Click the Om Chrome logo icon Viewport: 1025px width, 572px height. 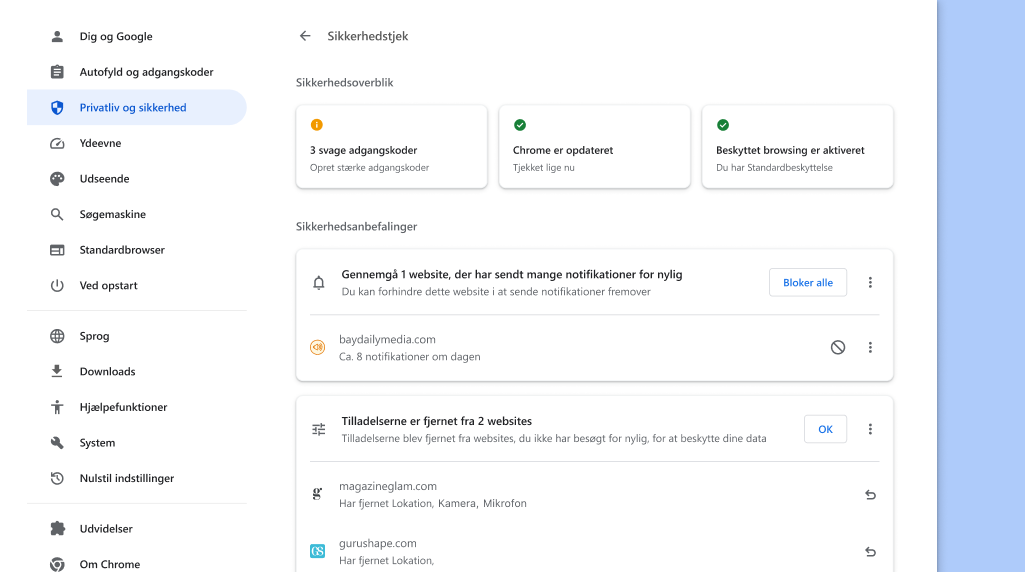coord(58,564)
